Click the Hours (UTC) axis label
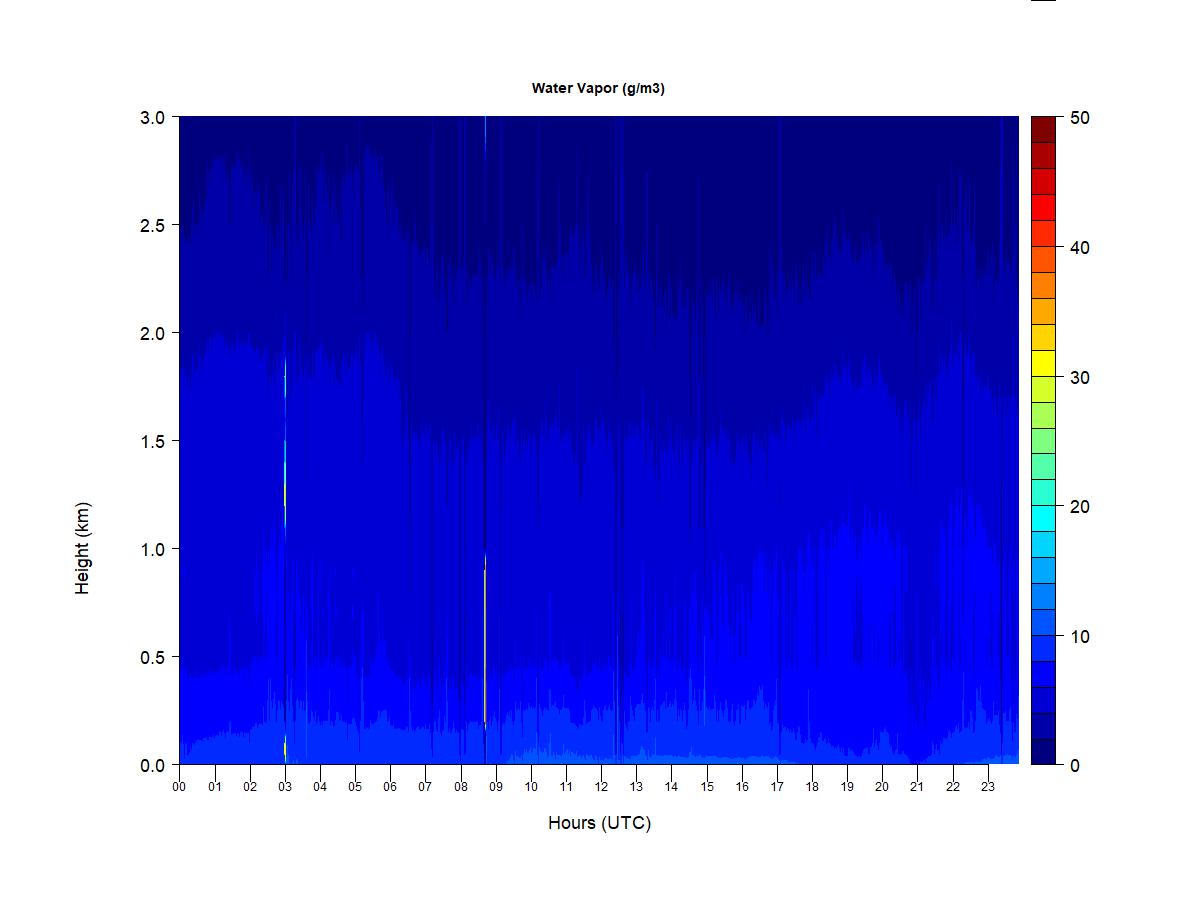The width and height of the screenshot is (1200, 900). [x=599, y=823]
